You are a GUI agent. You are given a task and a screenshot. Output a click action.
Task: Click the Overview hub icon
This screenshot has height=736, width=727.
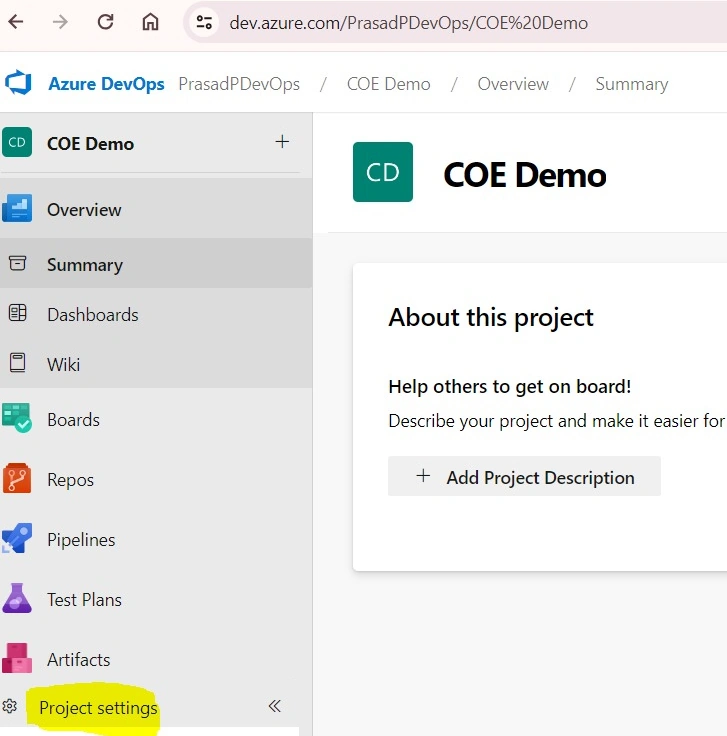point(17,208)
